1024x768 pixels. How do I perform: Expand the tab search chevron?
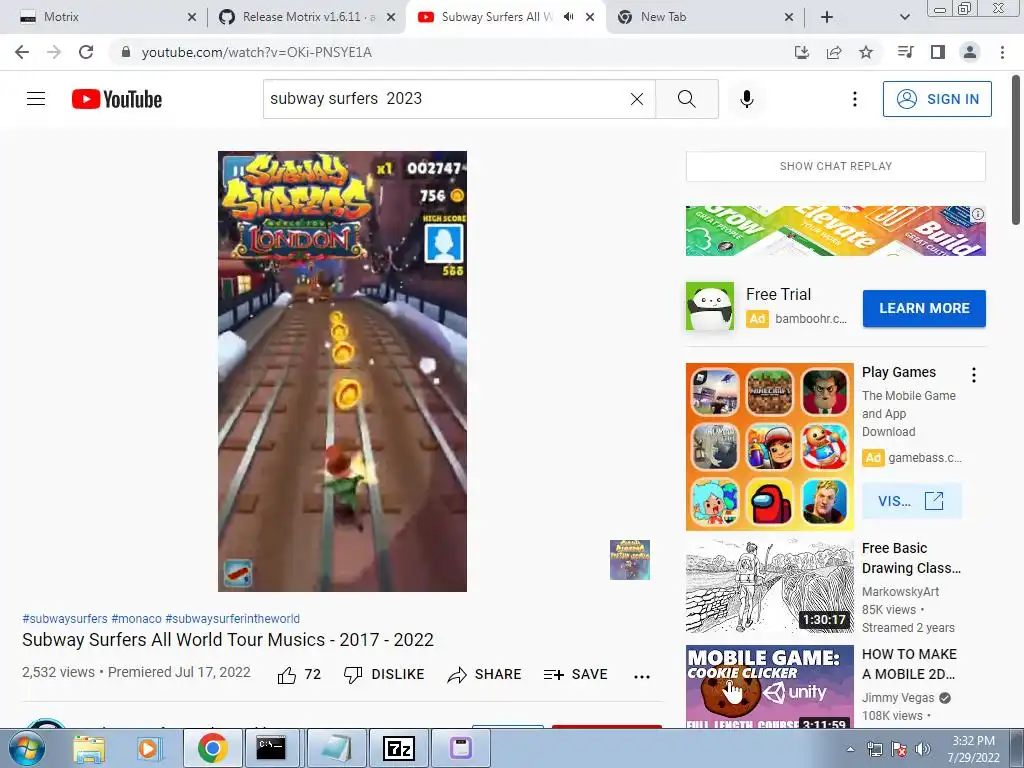click(x=904, y=17)
